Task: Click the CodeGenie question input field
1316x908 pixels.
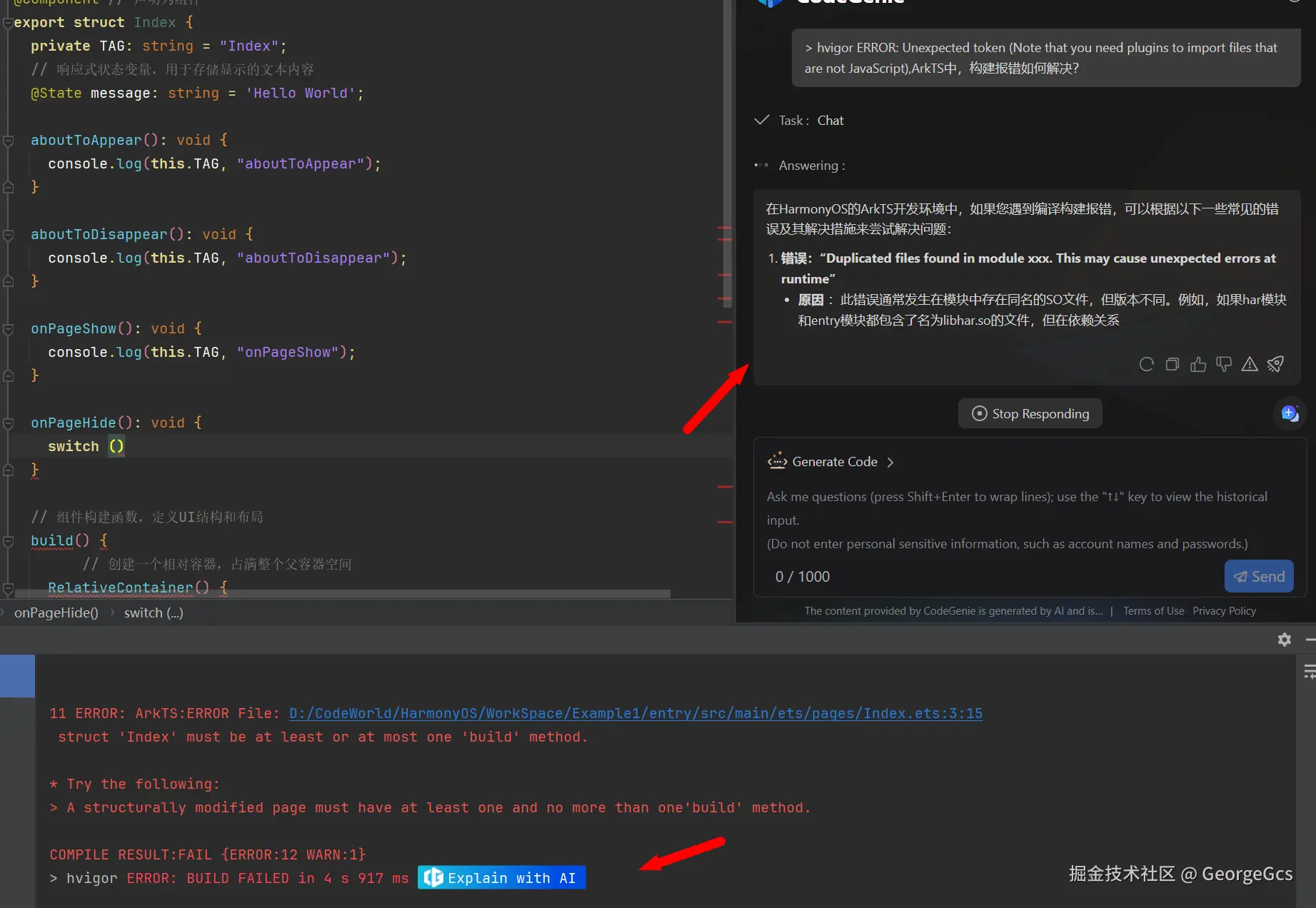Action: click(1030, 520)
